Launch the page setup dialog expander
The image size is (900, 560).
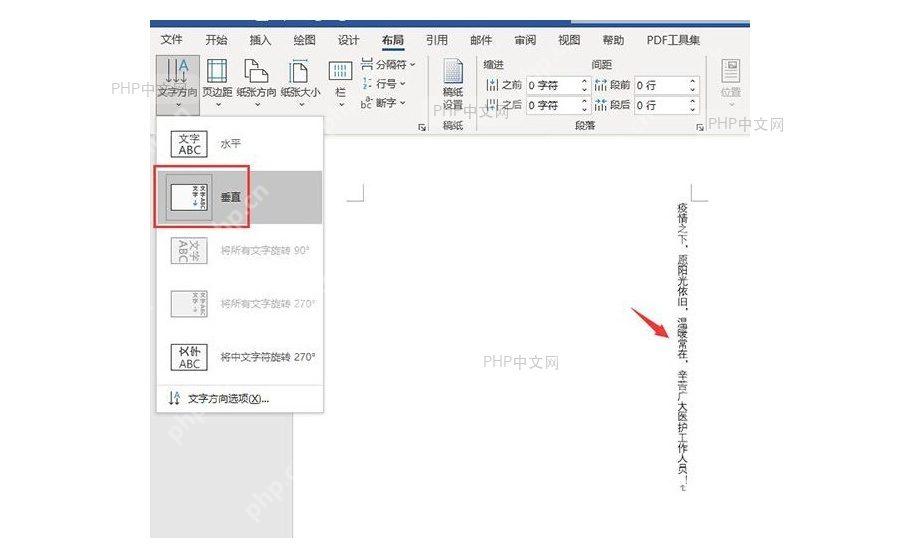point(422,127)
